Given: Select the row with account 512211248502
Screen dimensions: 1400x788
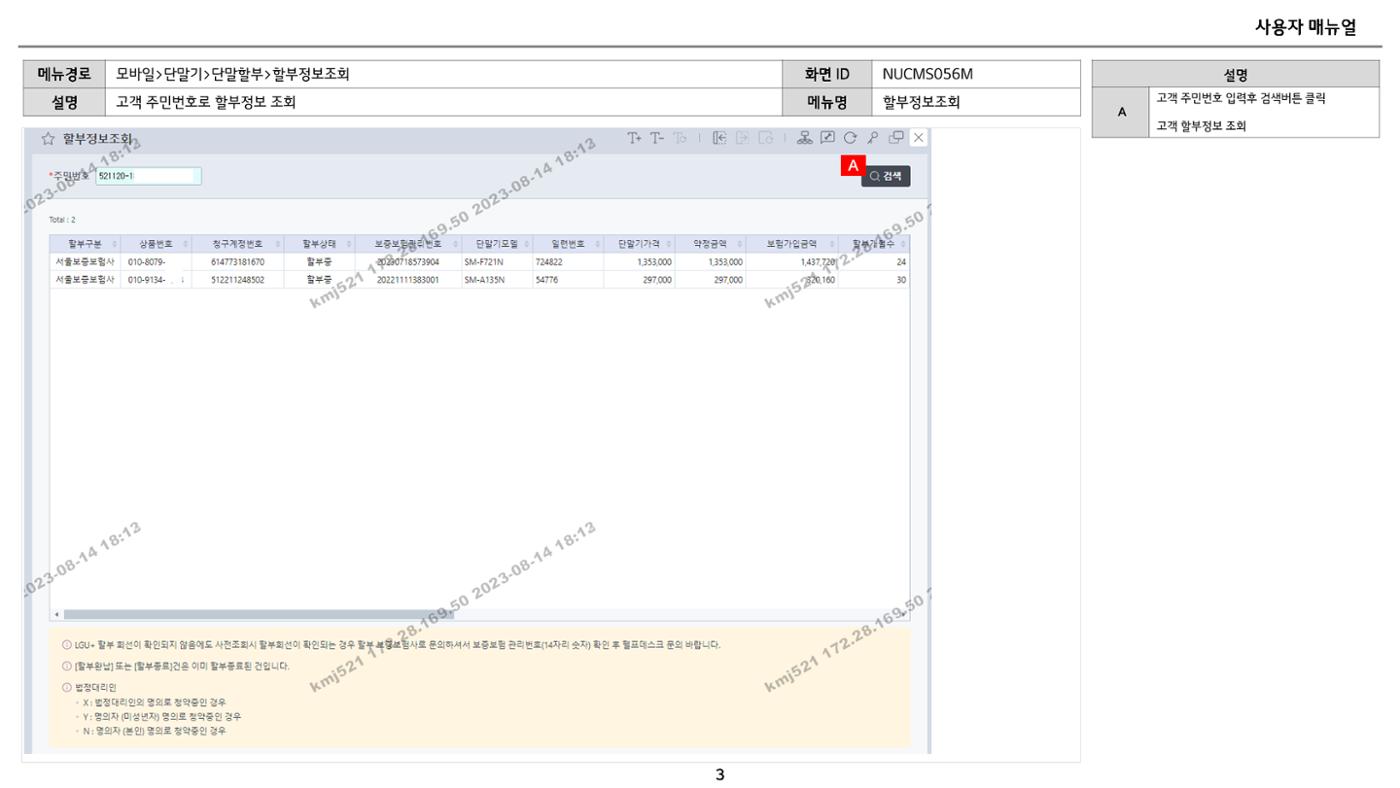Looking at the screenshot, I should (x=479, y=280).
